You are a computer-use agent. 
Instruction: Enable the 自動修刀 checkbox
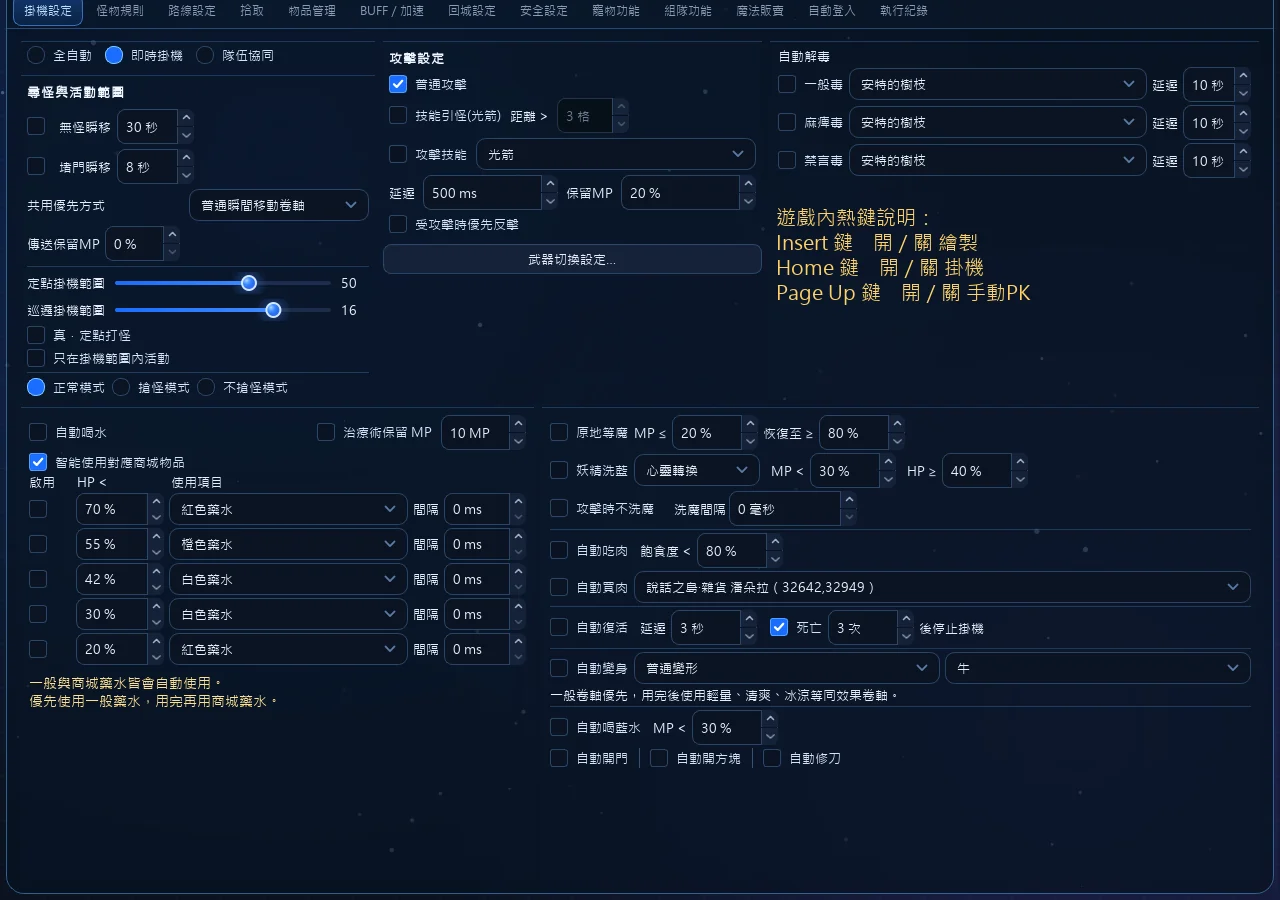pyautogui.click(x=772, y=758)
